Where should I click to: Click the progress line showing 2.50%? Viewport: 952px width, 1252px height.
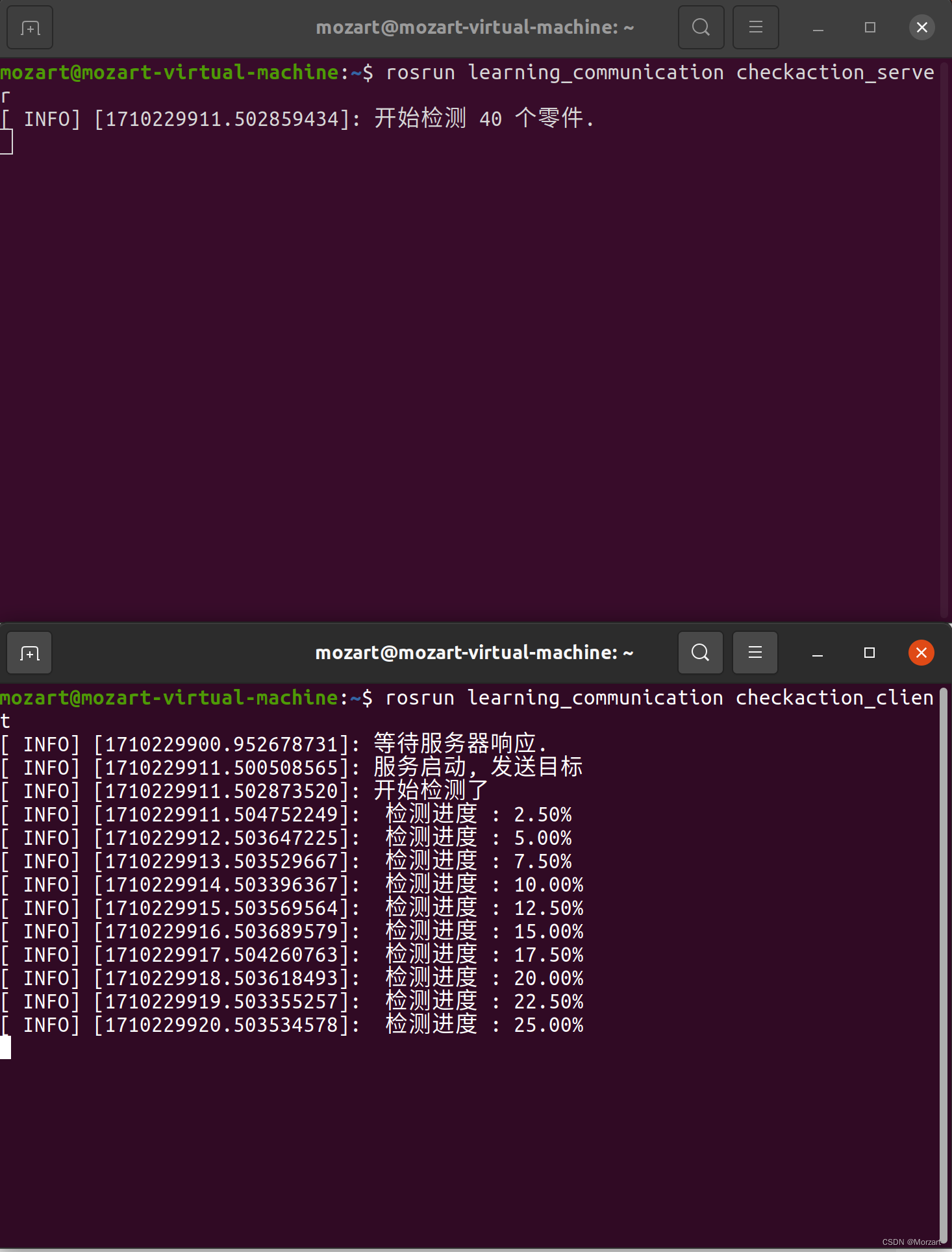click(286, 814)
